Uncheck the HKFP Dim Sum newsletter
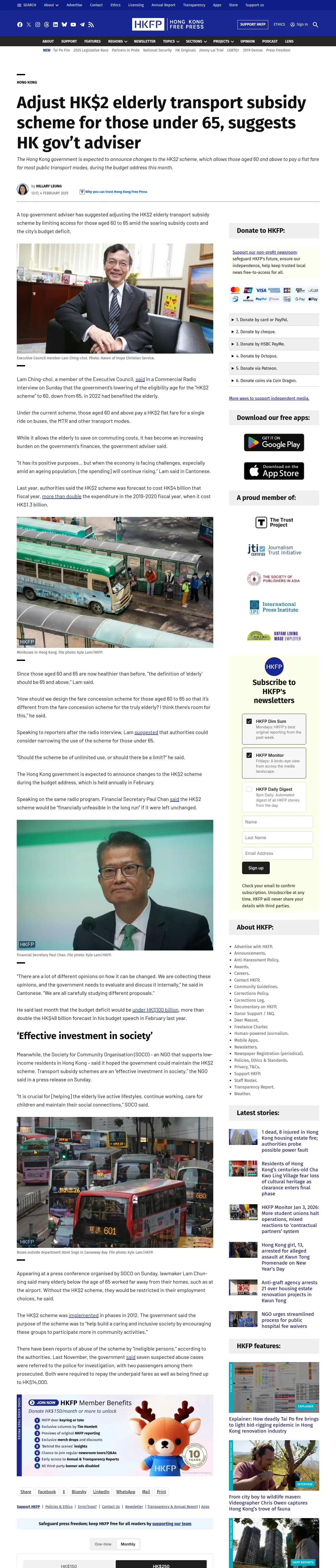The height and width of the screenshot is (1568, 336). [249, 721]
